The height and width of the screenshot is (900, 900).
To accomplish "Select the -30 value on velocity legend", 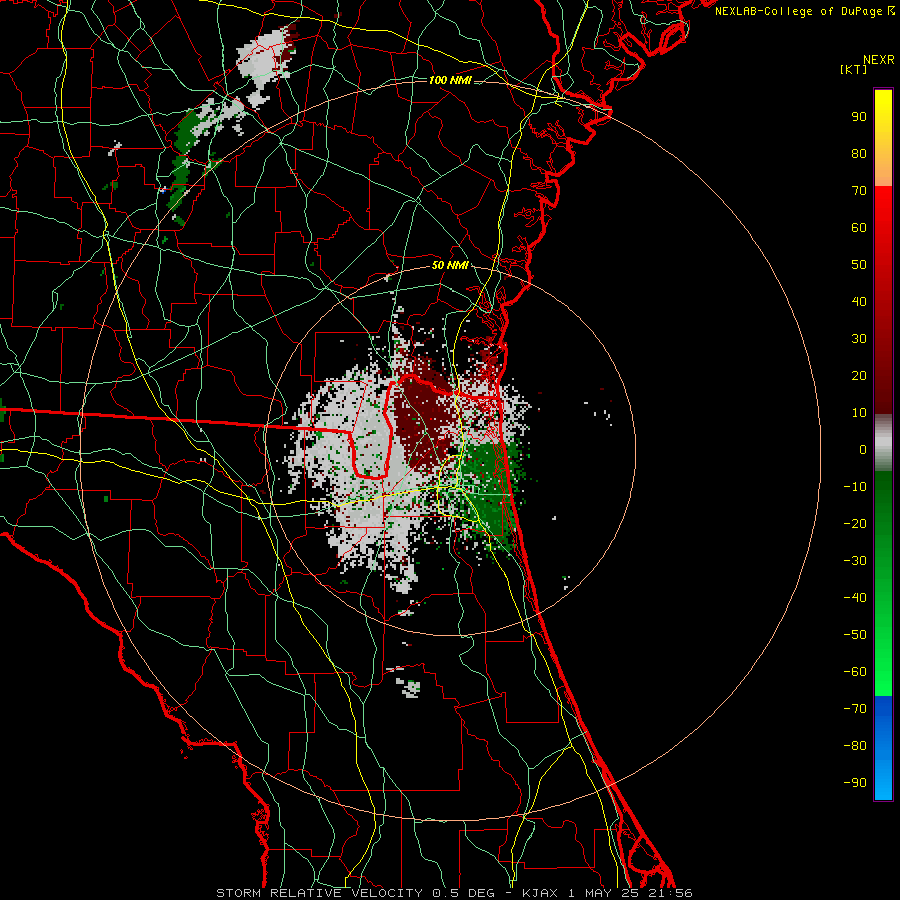I will pyautogui.click(x=855, y=561).
